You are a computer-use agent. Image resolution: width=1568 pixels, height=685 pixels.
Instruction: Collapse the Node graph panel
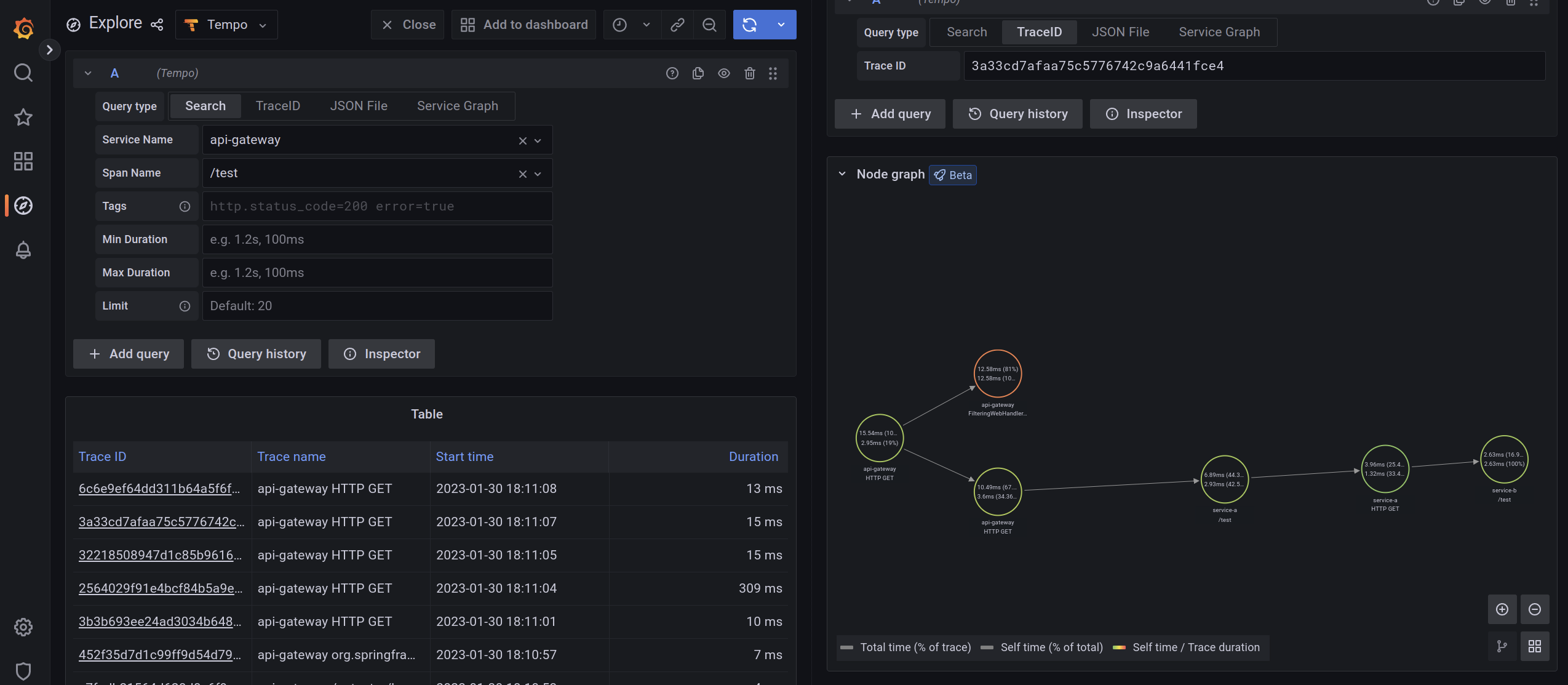pyautogui.click(x=842, y=174)
